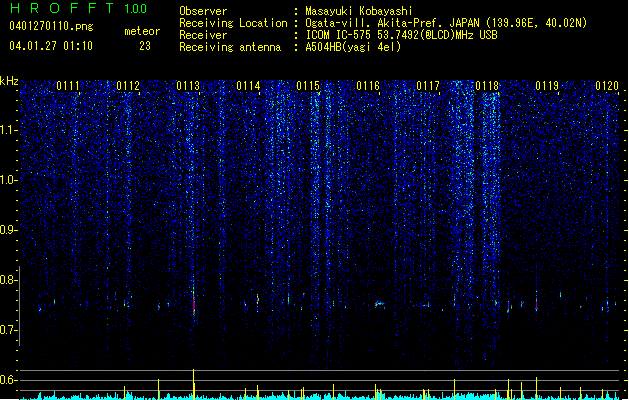
Task: Click the cyan echo blob near 0116
Action: point(379,304)
